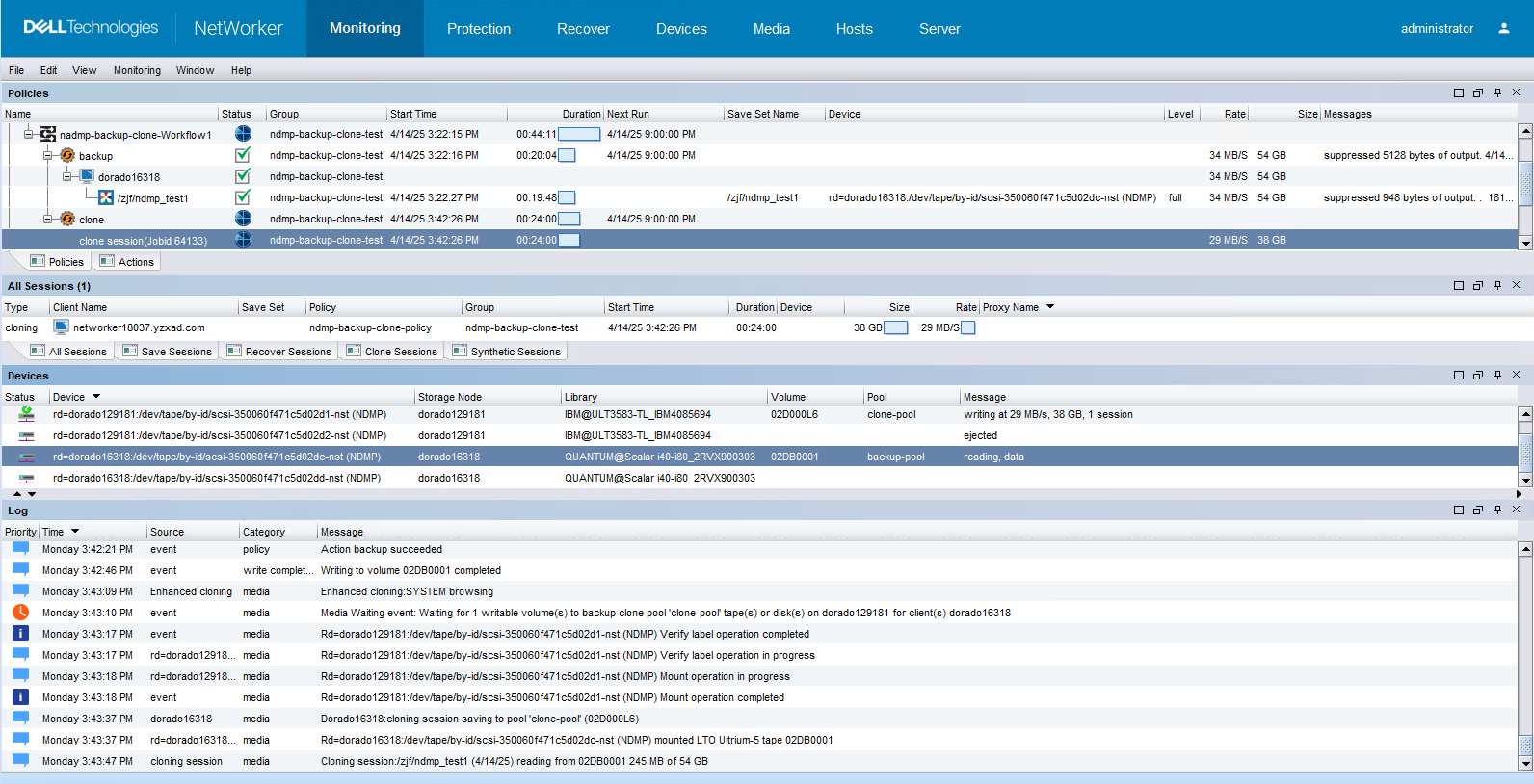Open the Edit menu
The height and width of the screenshot is (784, 1534).
click(x=48, y=70)
